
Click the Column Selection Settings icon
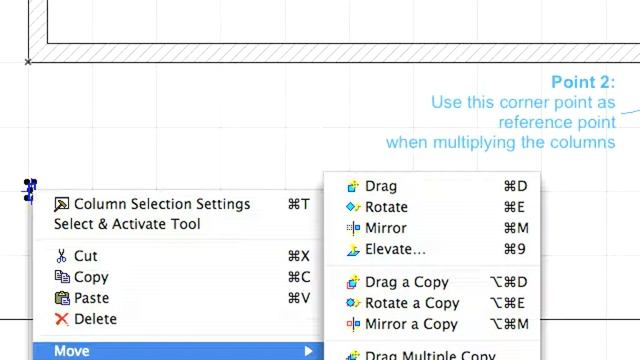(x=61, y=204)
